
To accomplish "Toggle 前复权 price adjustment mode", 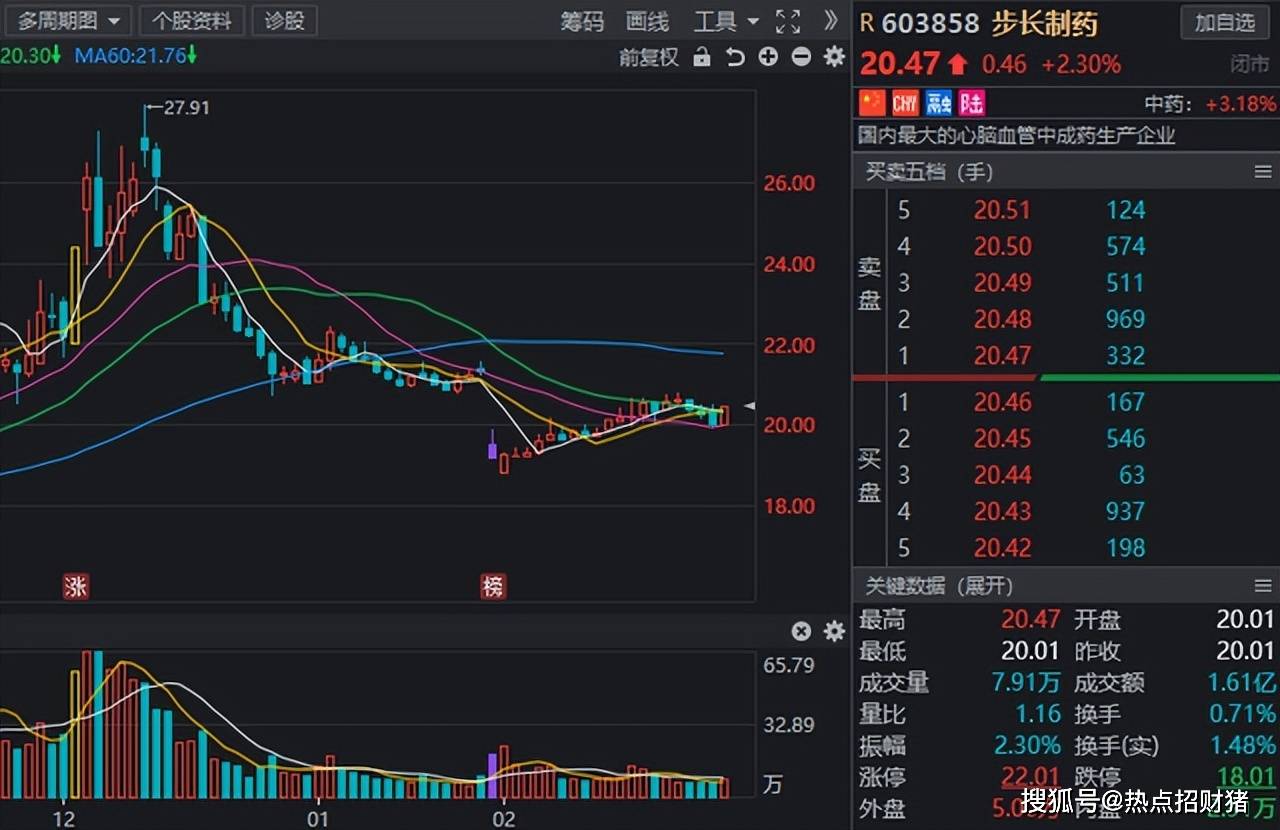I will point(648,57).
